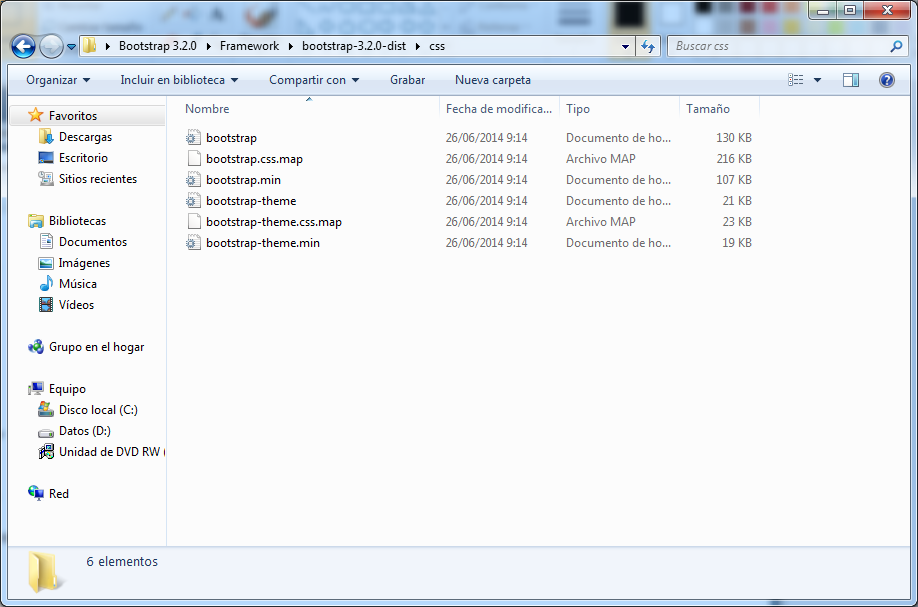The image size is (918, 607).
Task: Open the Documentos library
Action: 93,242
